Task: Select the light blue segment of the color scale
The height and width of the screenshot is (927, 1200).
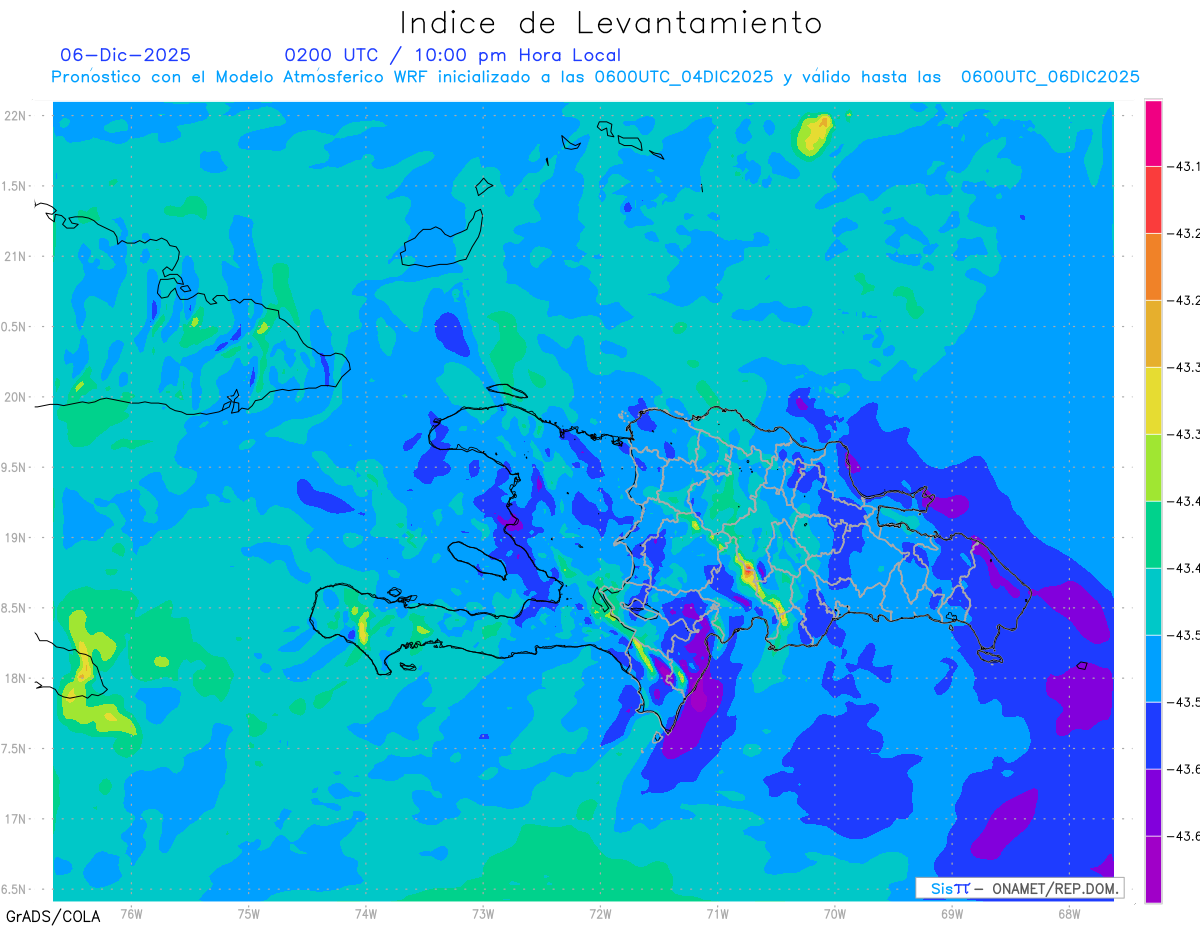Action: (1153, 669)
